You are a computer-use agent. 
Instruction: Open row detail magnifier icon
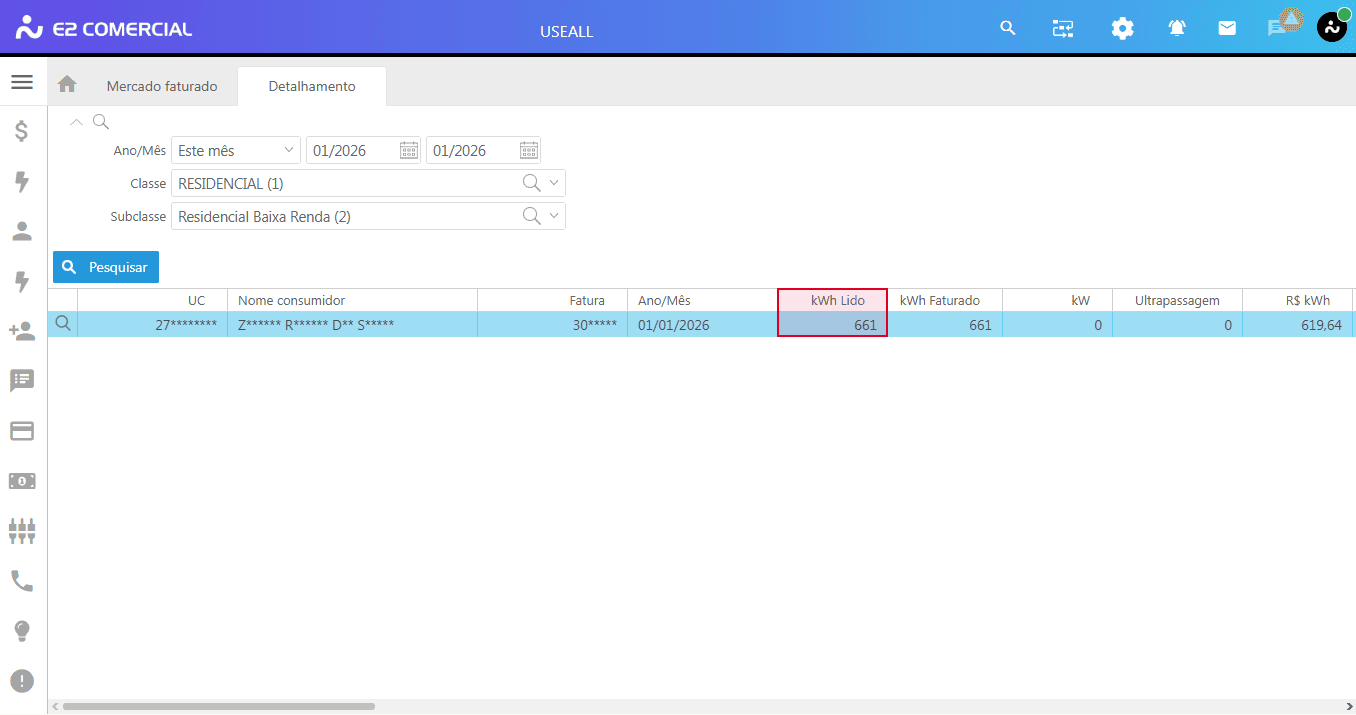[63, 324]
